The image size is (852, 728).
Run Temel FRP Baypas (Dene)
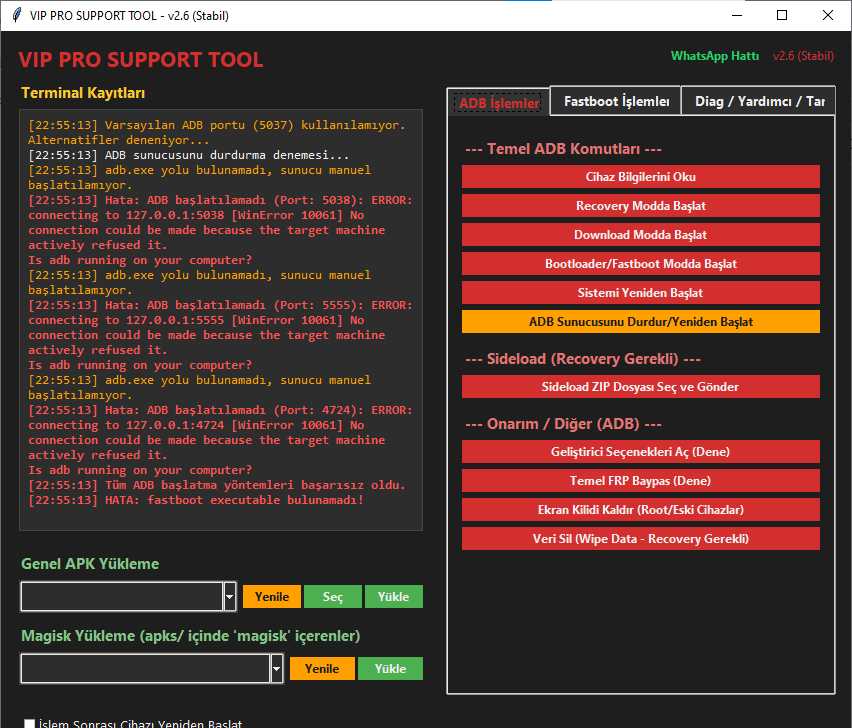click(640, 480)
